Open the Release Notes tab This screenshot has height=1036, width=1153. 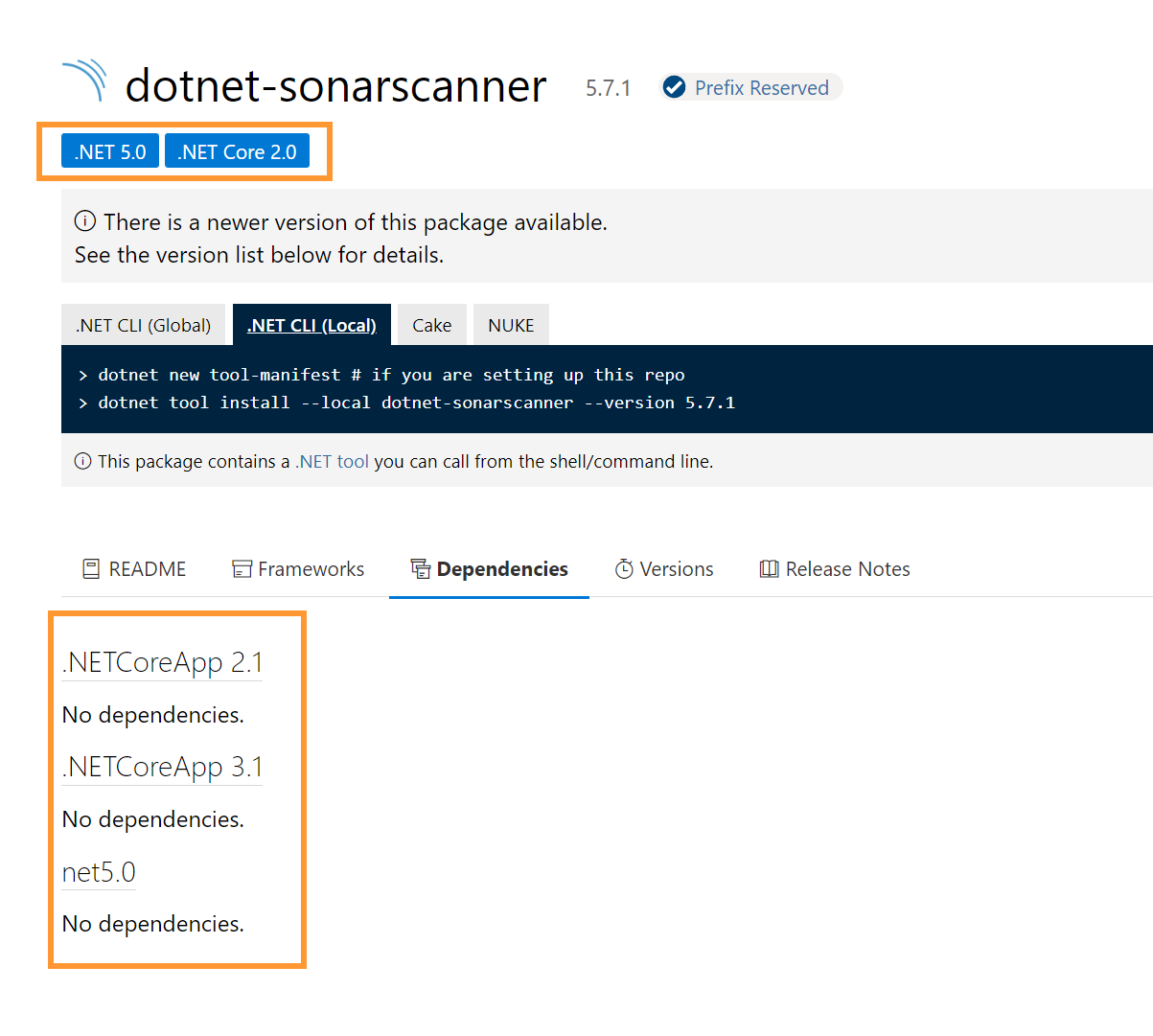(x=835, y=569)
